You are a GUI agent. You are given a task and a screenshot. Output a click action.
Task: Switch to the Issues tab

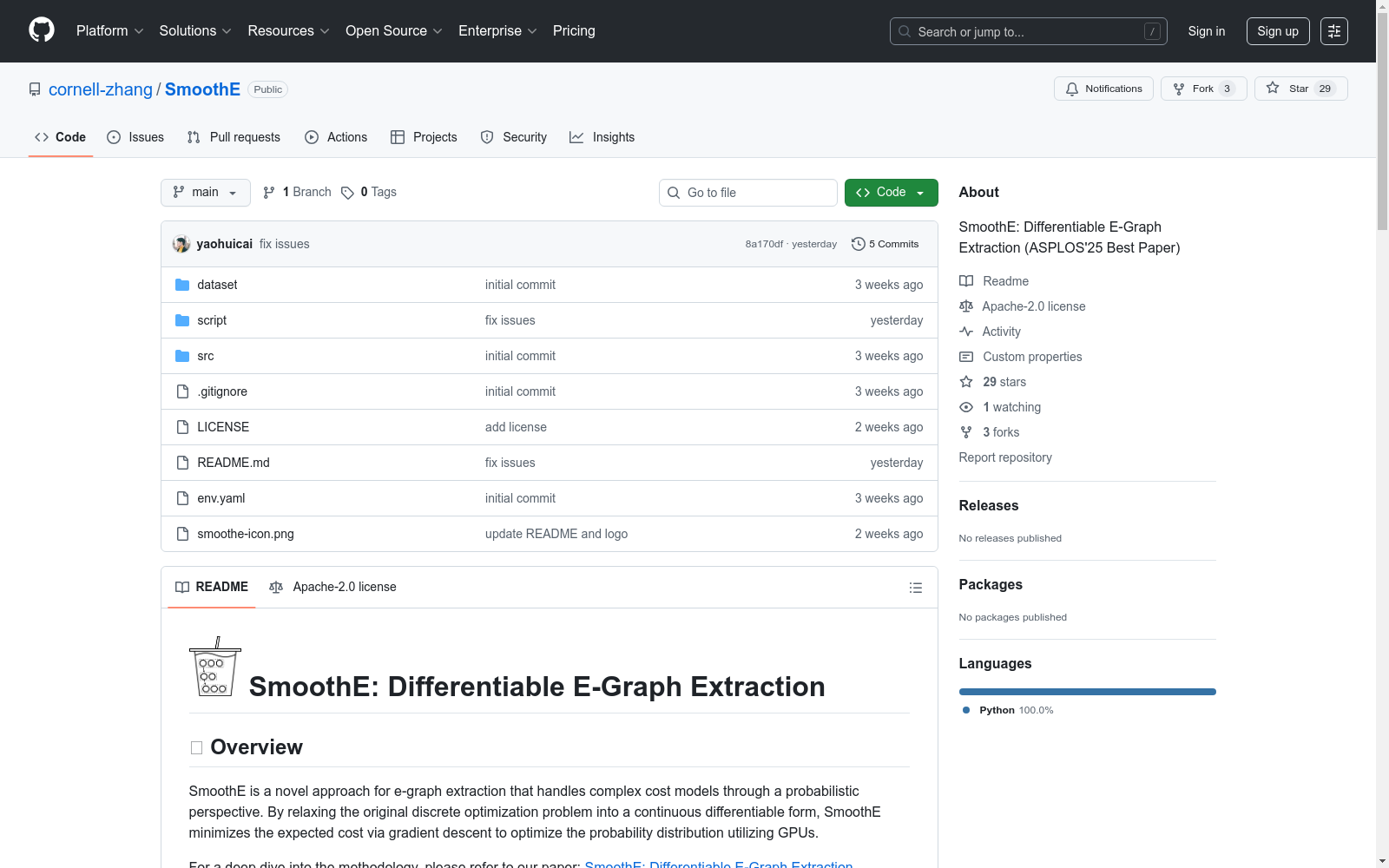[x=135, y=137]
